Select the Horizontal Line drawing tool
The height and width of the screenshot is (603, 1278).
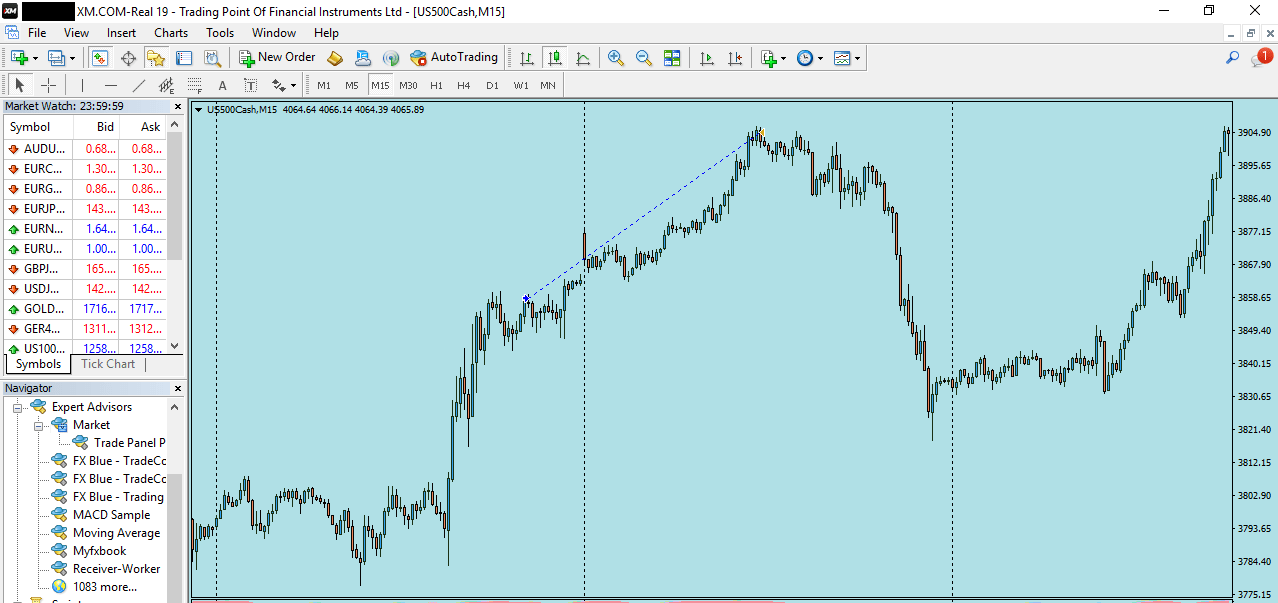pyautogui.click(x=111, y=85)
